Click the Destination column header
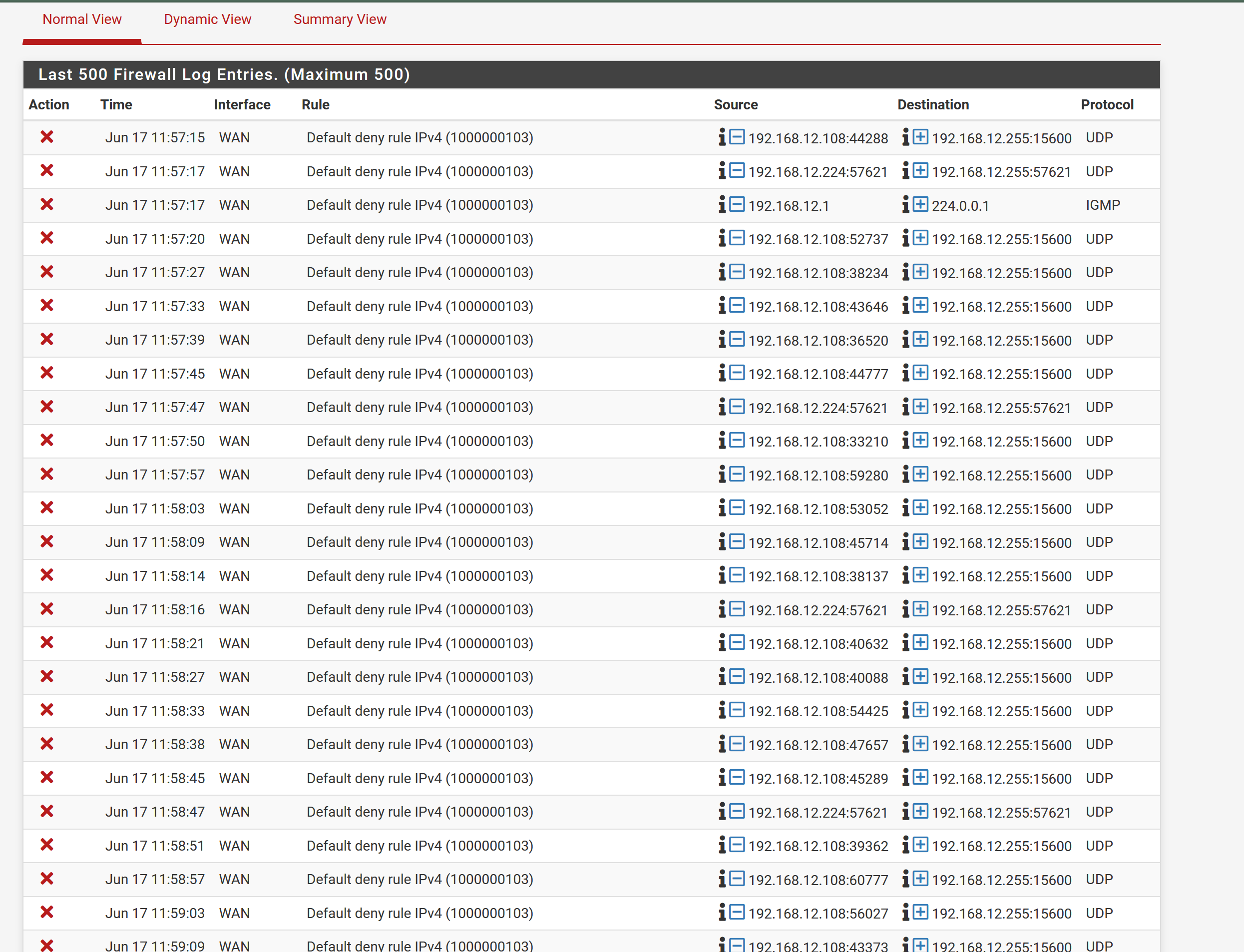 pos(933,105)
